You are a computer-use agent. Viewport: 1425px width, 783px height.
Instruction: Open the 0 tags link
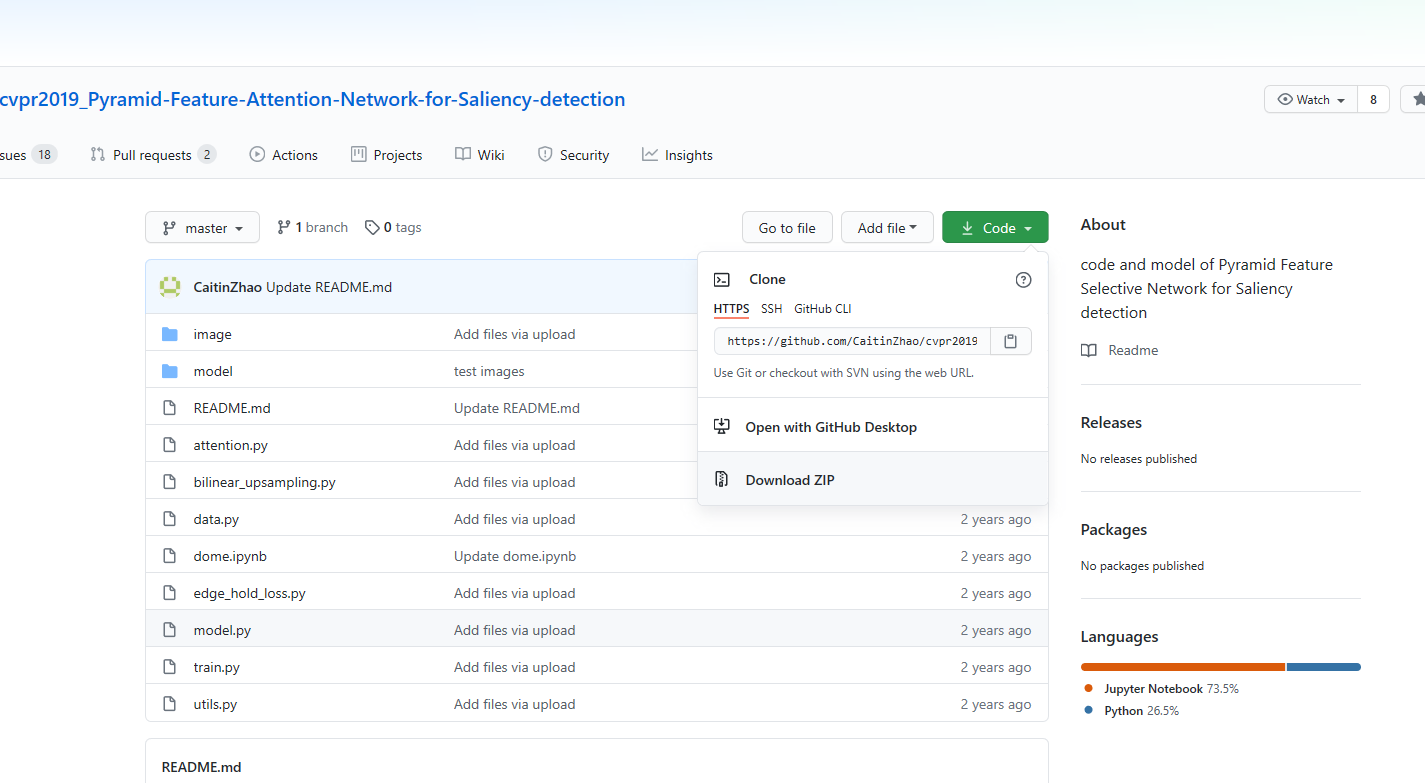pos(393,228)
